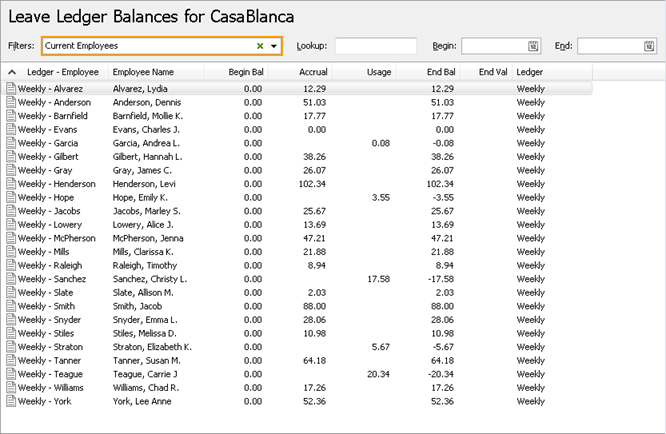The height and width of the screenshot is (434, 666).
Task: Select the Weekly - Teague ledger row
Action: (x=58, y=374)
